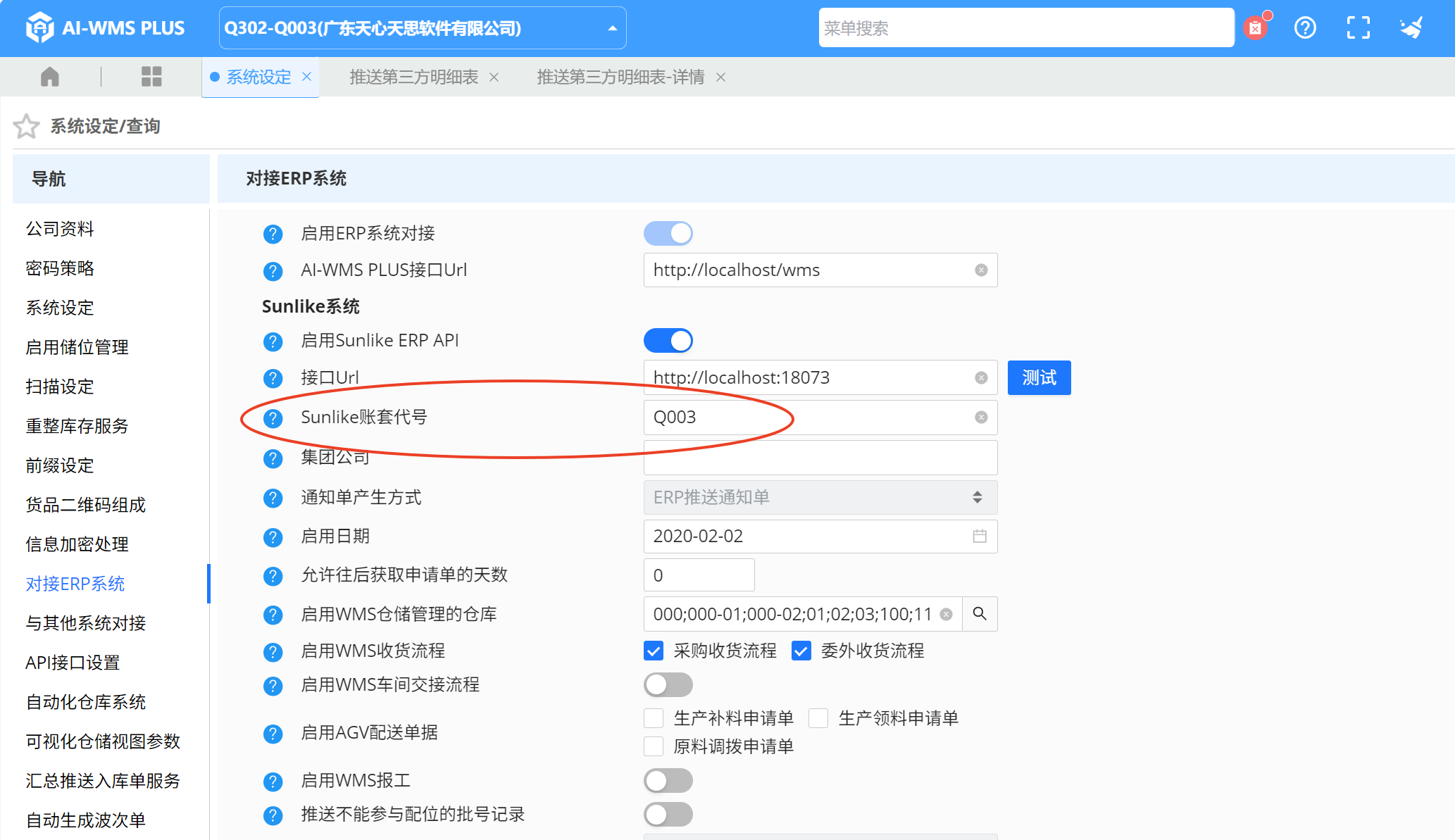Click the 测试 button
This screenshot has height=840, width=1455.
coord(1039,378)
